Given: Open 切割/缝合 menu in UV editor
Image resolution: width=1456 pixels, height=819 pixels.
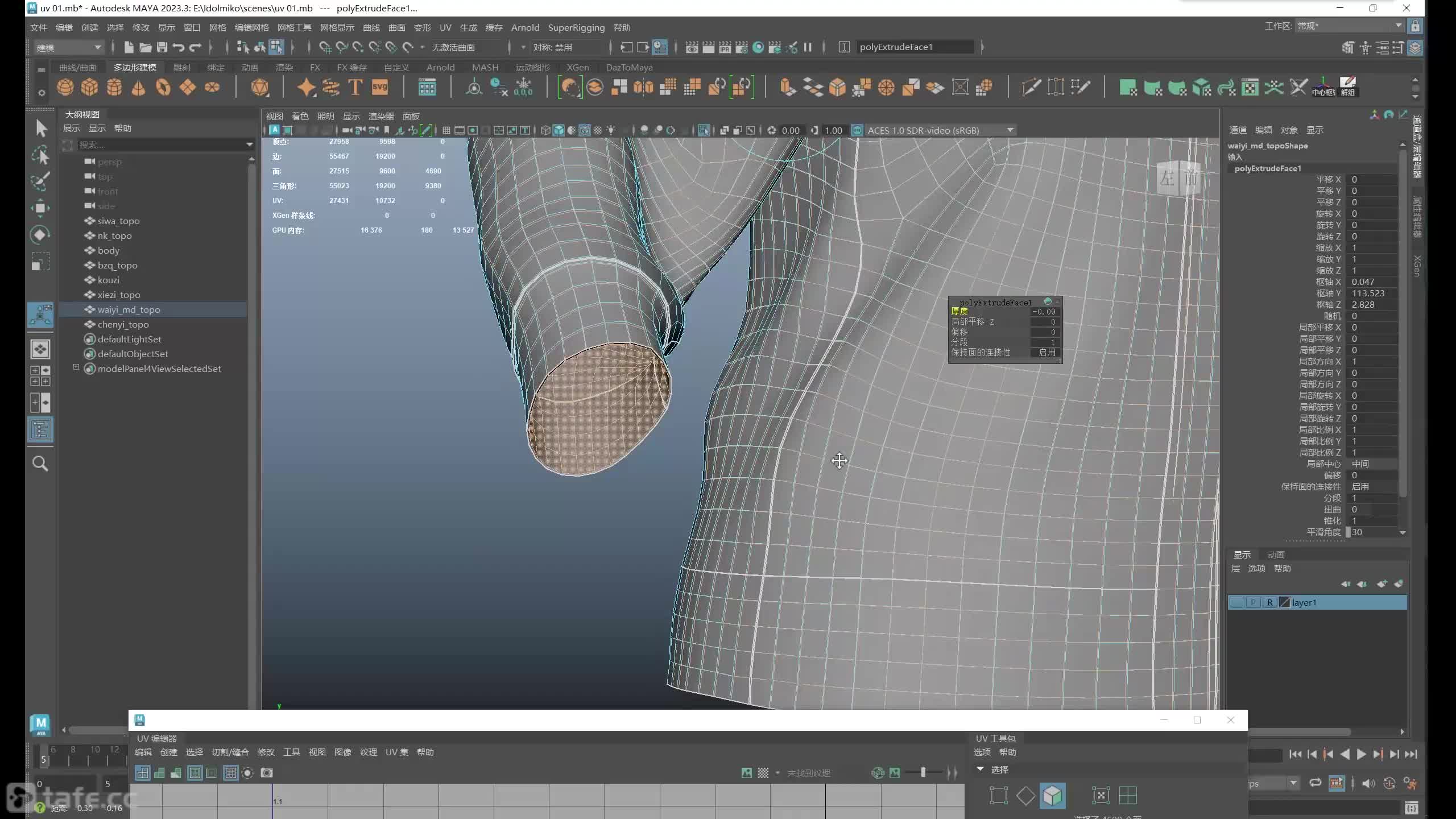Looking at the screenshot, I should 230,752.
